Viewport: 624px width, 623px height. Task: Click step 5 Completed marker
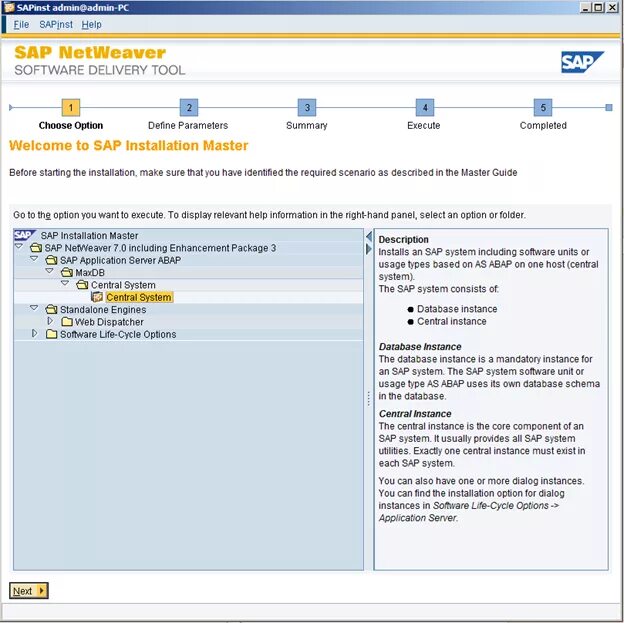(x=543, y=107)
